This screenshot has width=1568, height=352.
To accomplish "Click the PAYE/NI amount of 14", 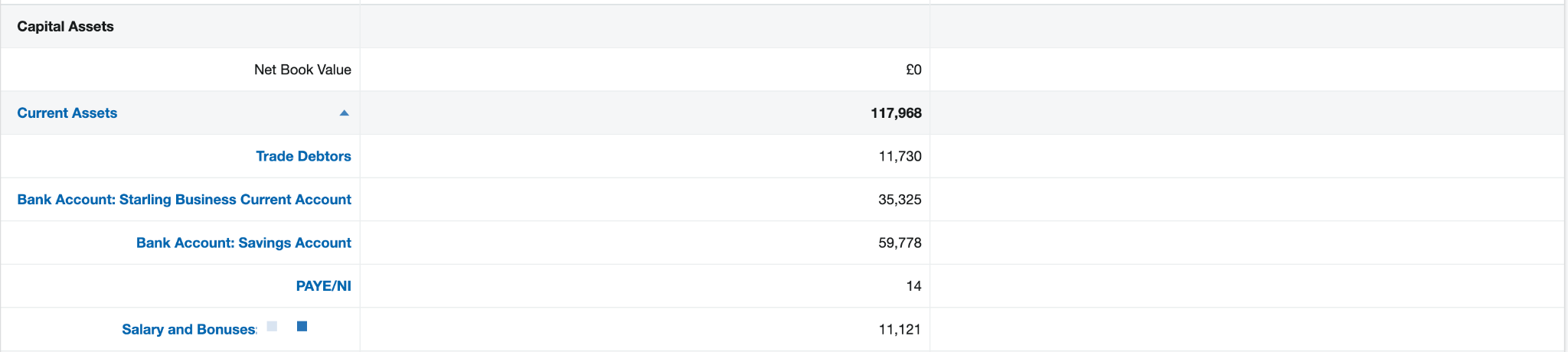I will (x=913, y=286).
